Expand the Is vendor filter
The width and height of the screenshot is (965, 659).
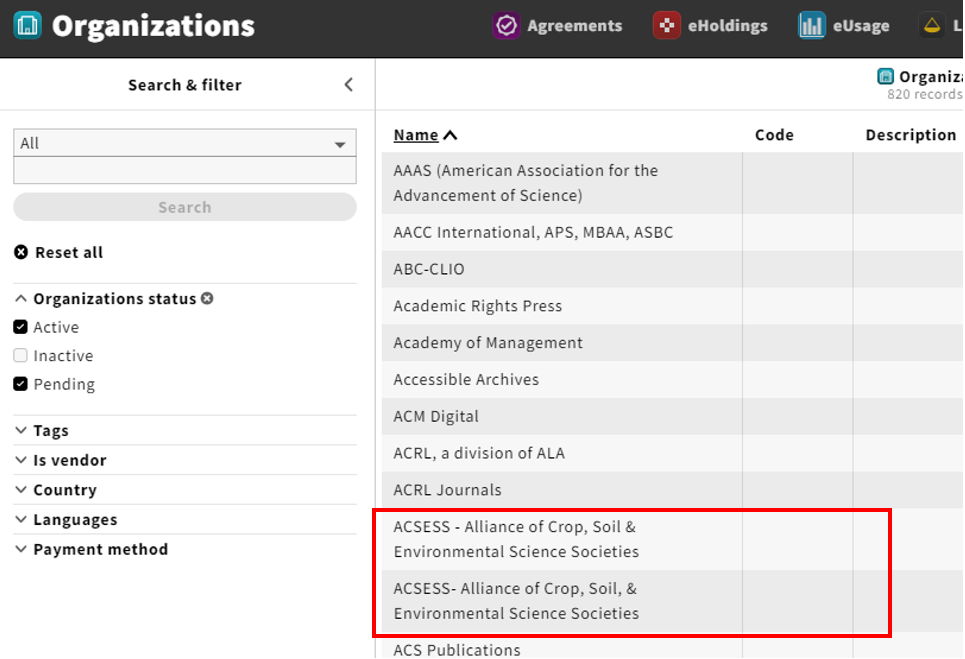60,460
